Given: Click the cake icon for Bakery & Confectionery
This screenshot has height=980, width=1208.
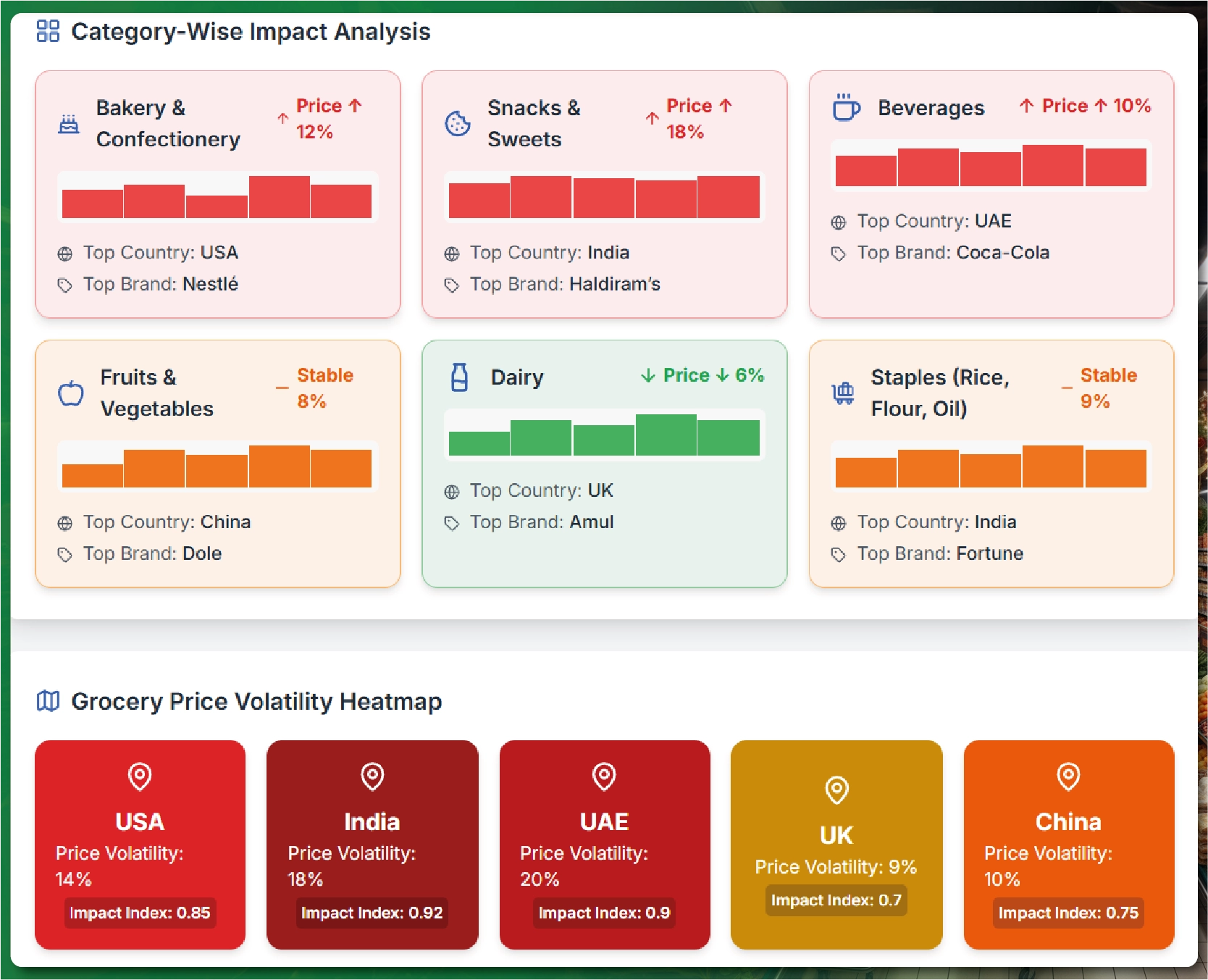Looking at the screenshot, I should [69, 124].
